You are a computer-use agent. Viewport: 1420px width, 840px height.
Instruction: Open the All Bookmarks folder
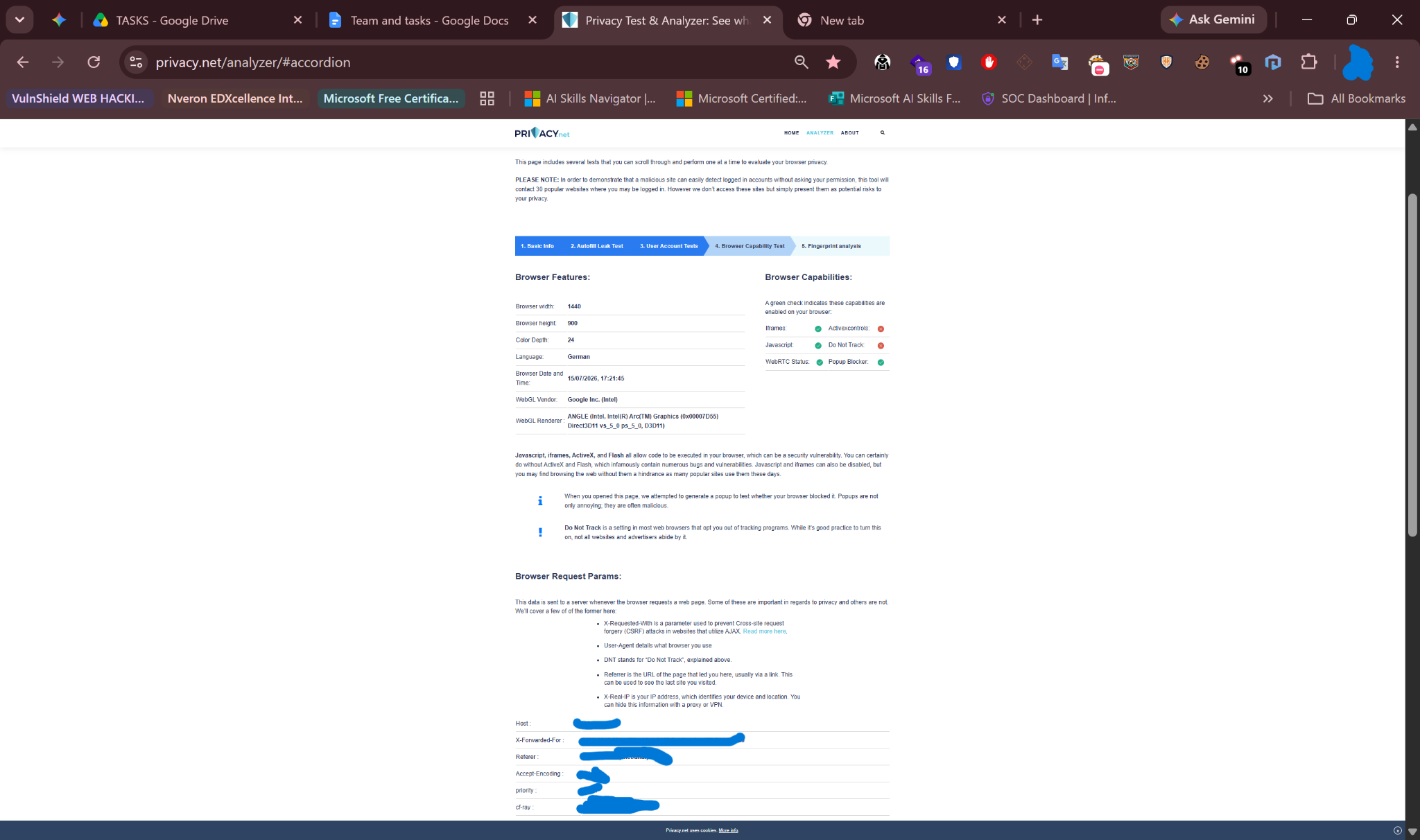click(1357, 98)
